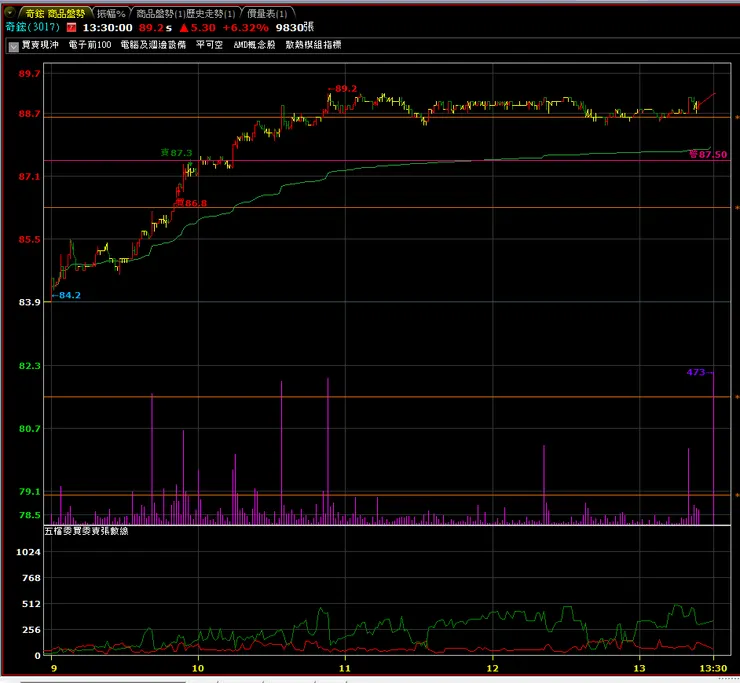The height and width of the screenshot is (683, 740).
Task: Click the stock name 奇鋐(3017)
Action: tap(33, 27)
